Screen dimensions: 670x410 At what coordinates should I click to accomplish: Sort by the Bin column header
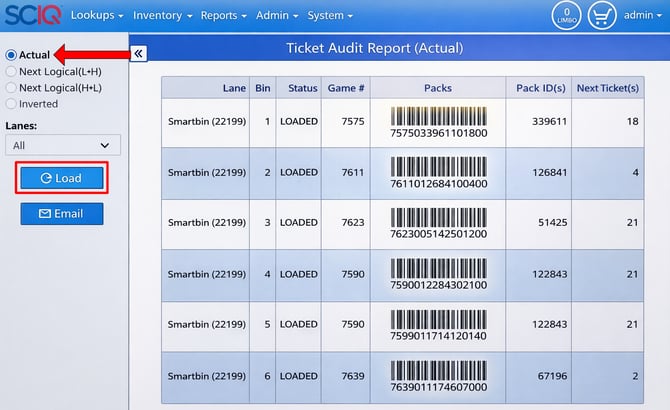[x=263, y=88]
